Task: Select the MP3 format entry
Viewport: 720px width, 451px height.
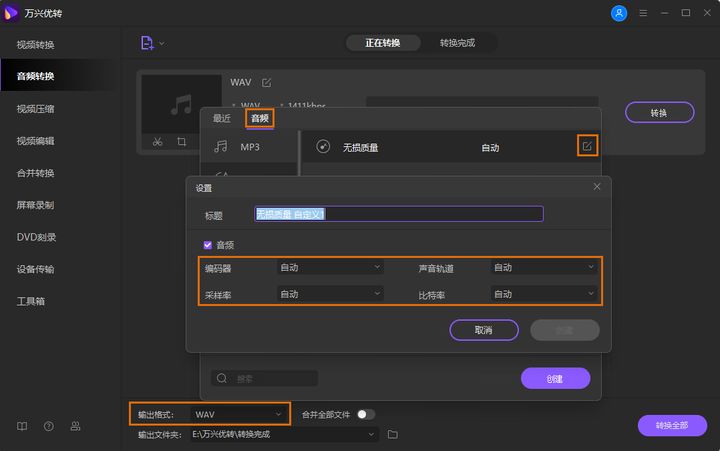Action: (249, 147)
